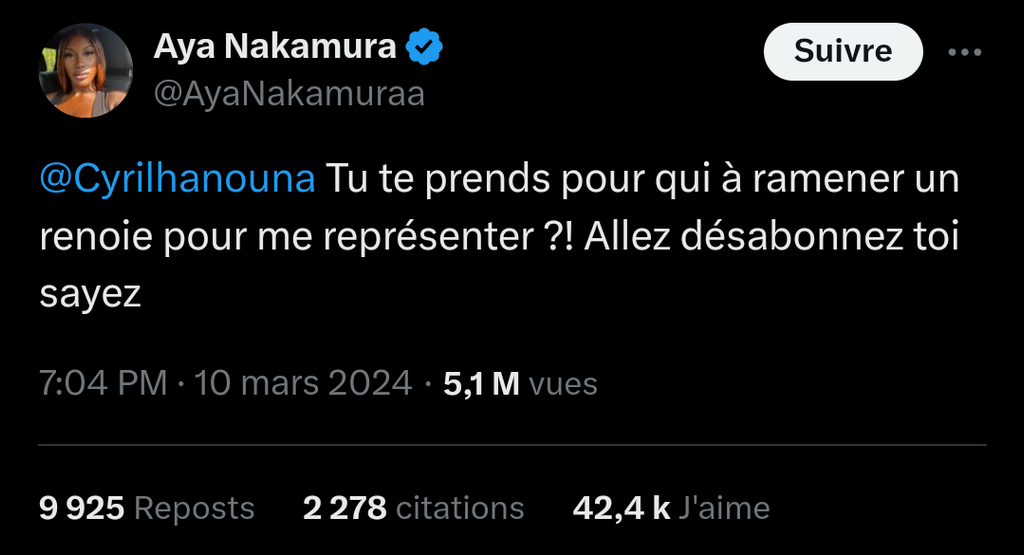Open the J'aime likes label
The height and width of the screenshot is (555, 1024).
tap(724, 508)
